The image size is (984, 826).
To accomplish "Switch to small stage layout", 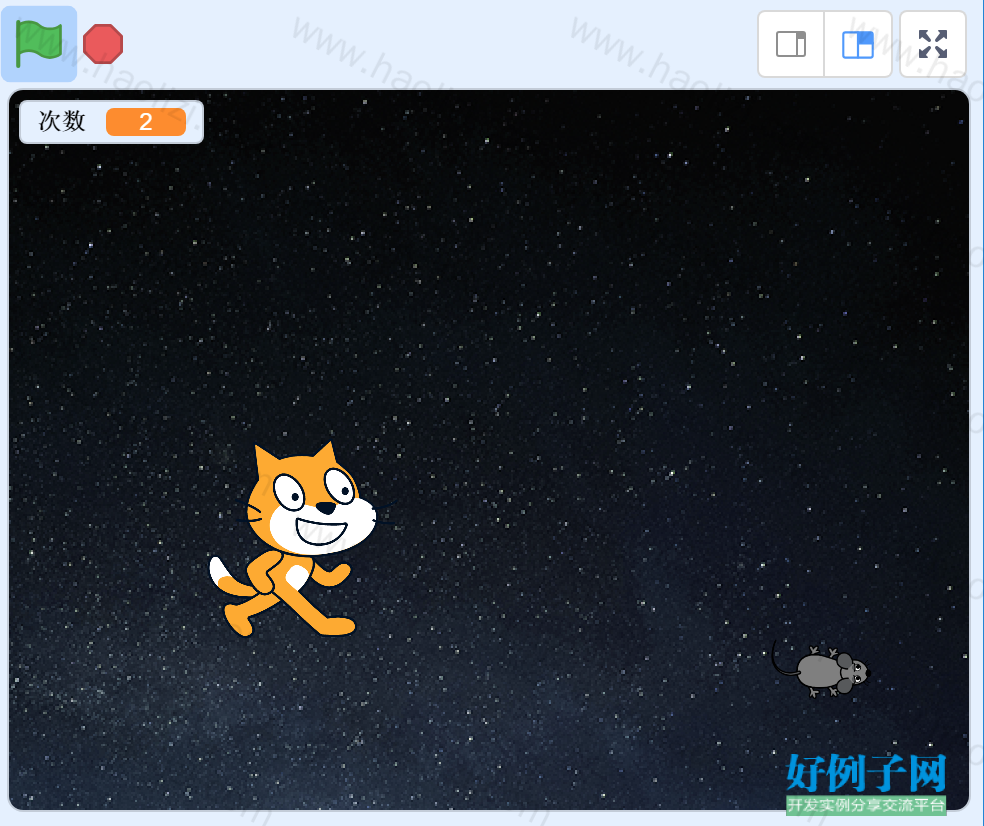I will tap(791, 44).
